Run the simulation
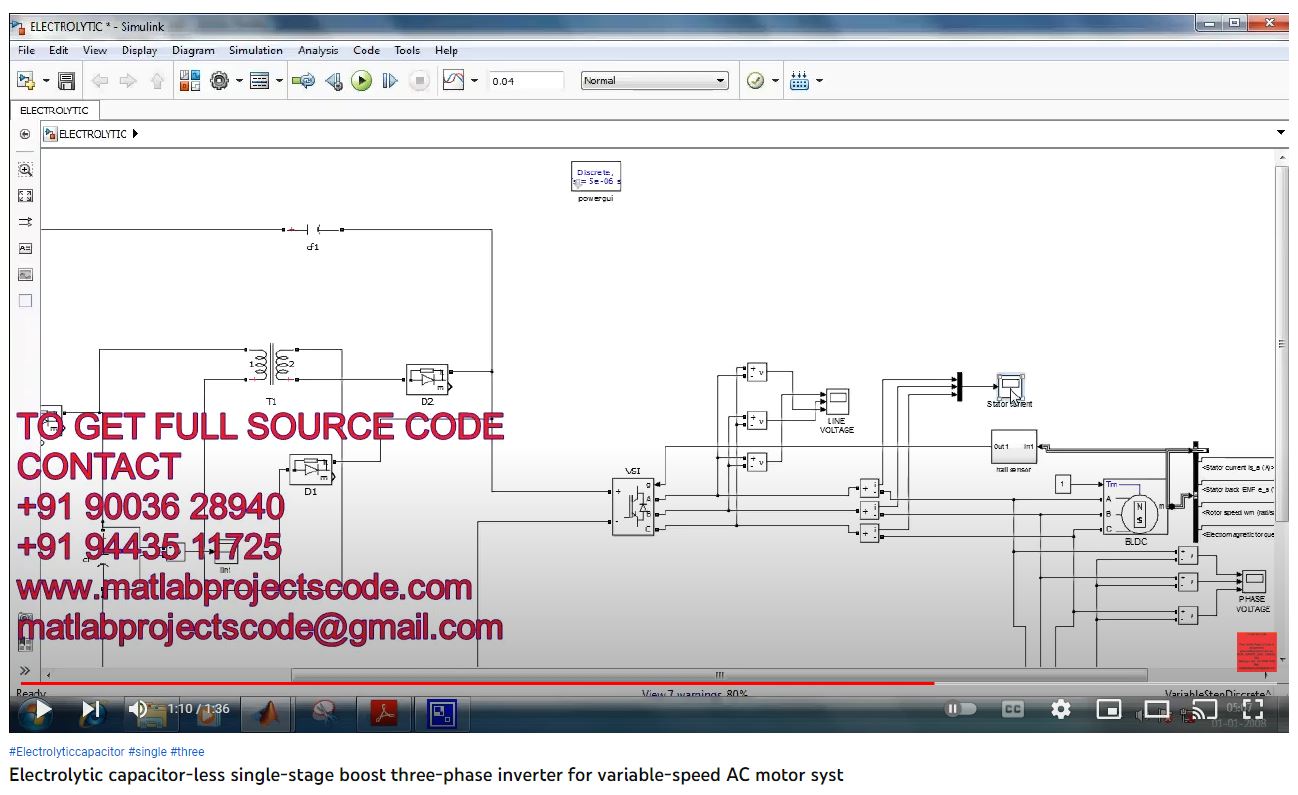The height and width of the screenshot is (795, 1298). tap(362, 81)
